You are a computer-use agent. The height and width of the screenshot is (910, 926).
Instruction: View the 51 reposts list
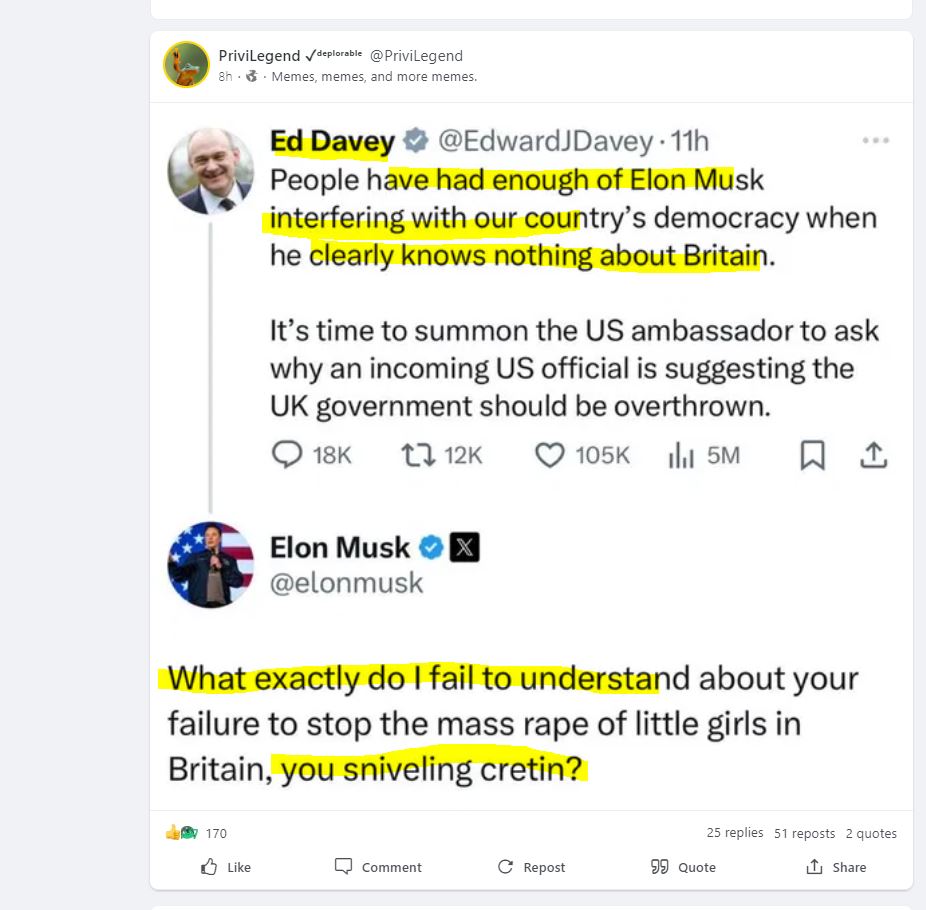(x=804, y=833)
